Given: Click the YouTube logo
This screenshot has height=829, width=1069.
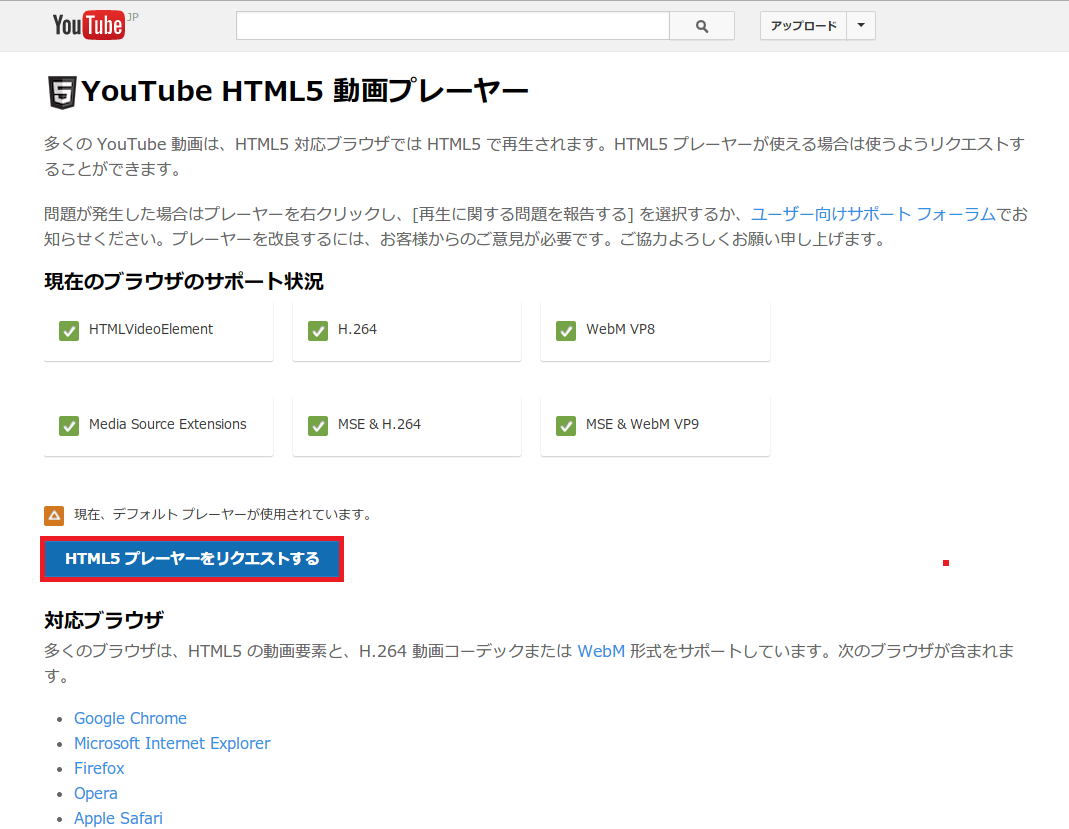Looking at the screenshot, I should pyautogui.click(x=89, y=25).
